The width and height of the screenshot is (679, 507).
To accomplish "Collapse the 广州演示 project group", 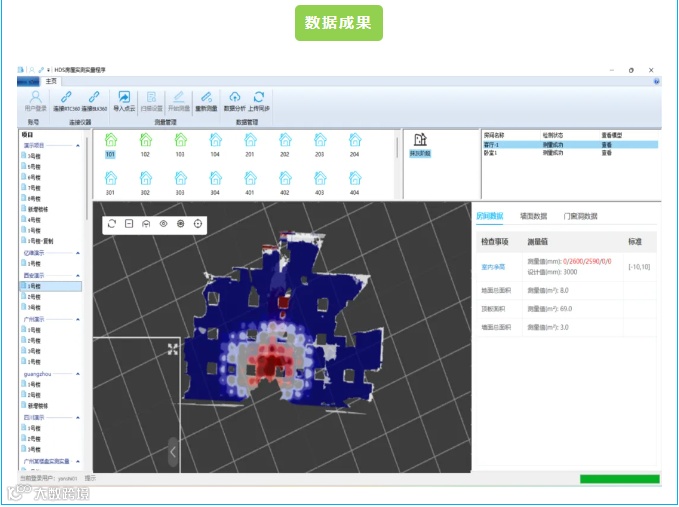I will (78, 319).
